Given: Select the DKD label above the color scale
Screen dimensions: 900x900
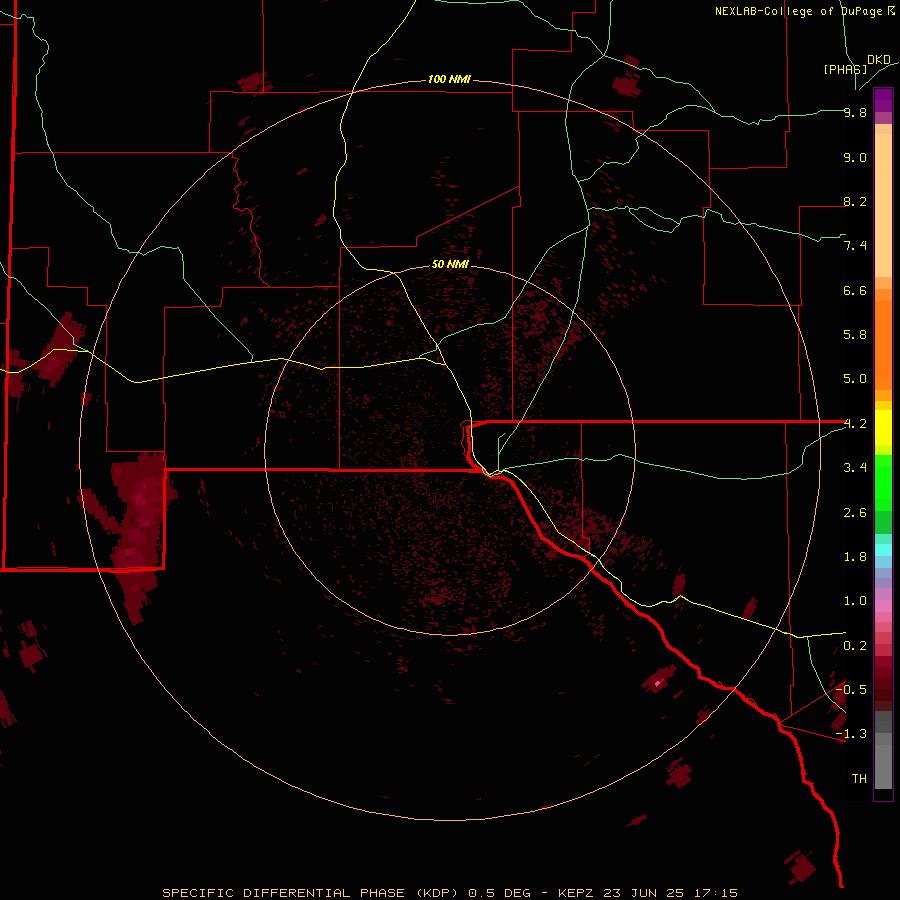Looking at the screenshot, I should pyautogui.click(x=879, y=60).
